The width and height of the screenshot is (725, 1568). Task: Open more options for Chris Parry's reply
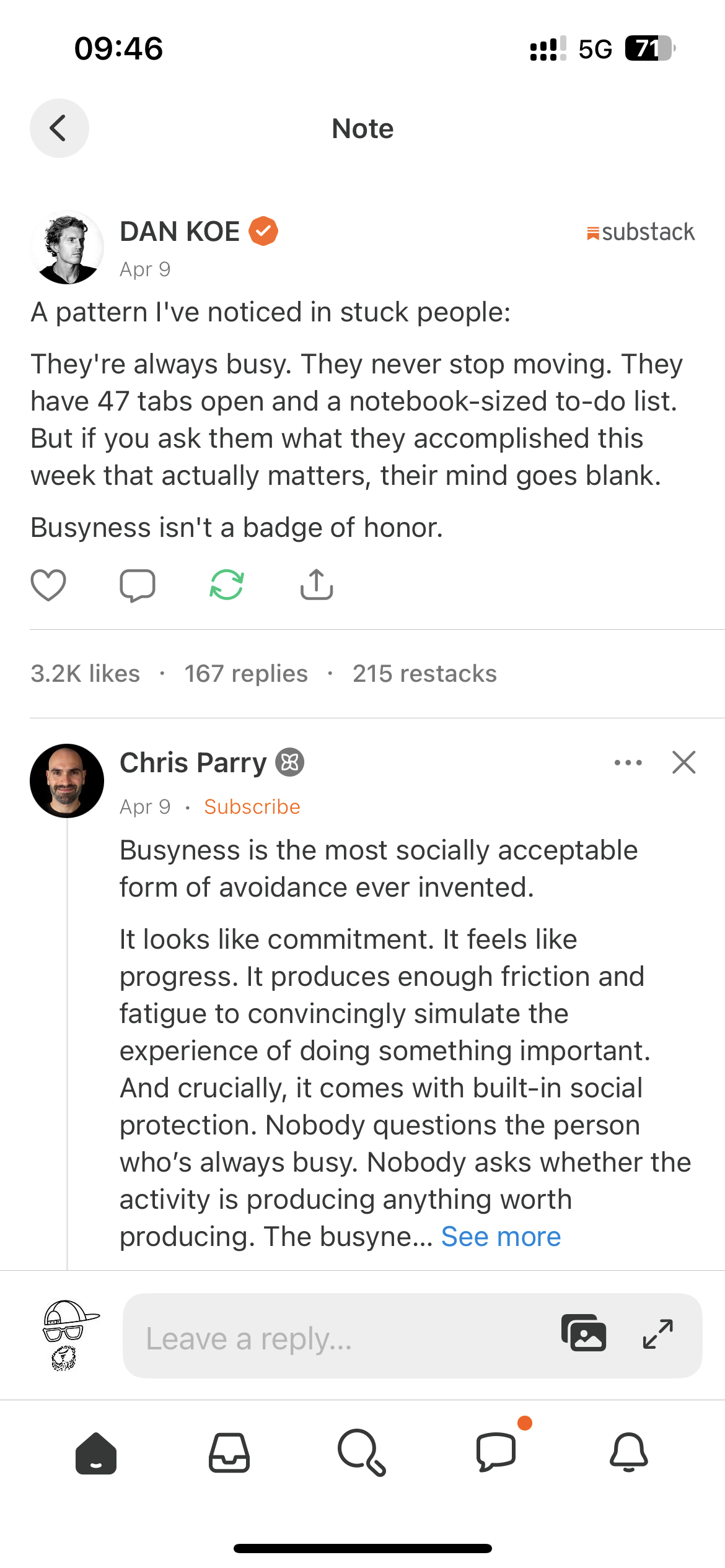tap(628, 762)
